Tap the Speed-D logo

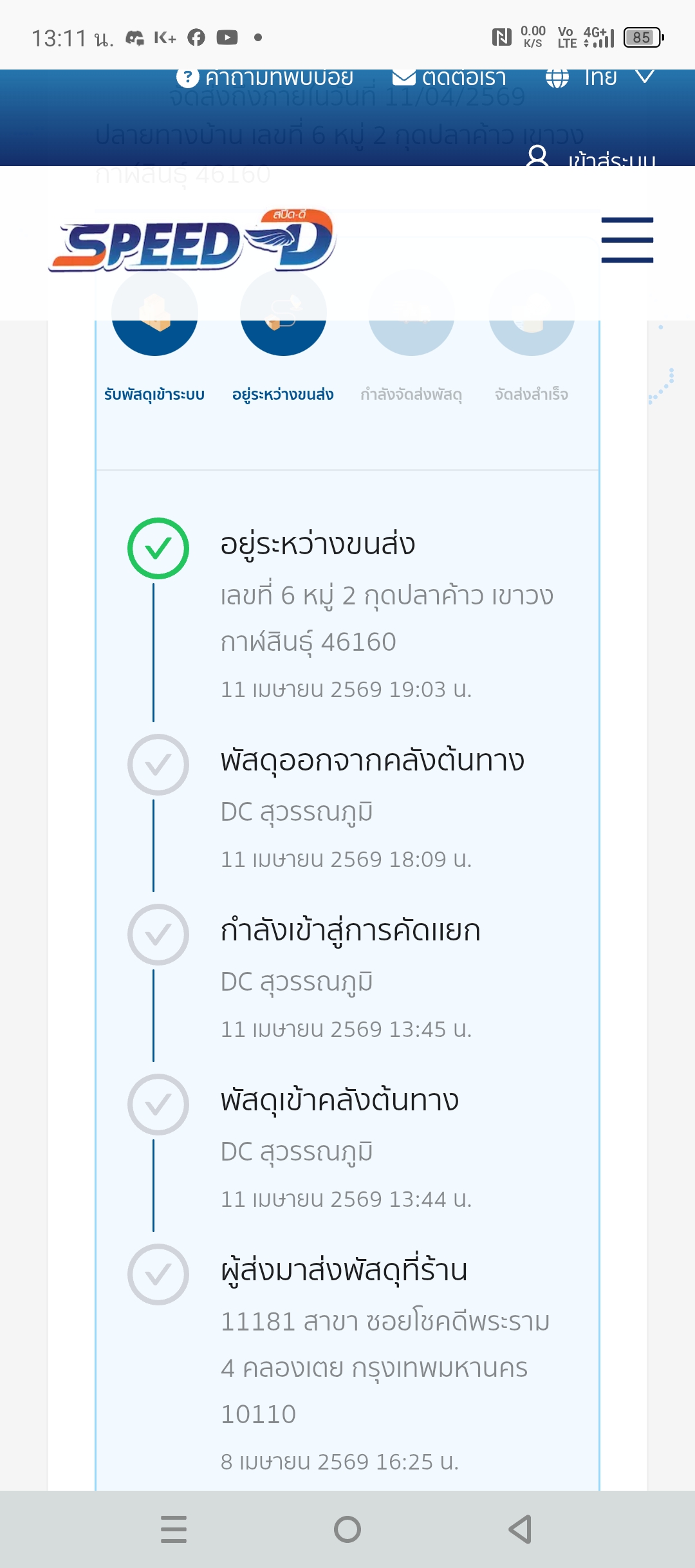[x=192, y=241]
